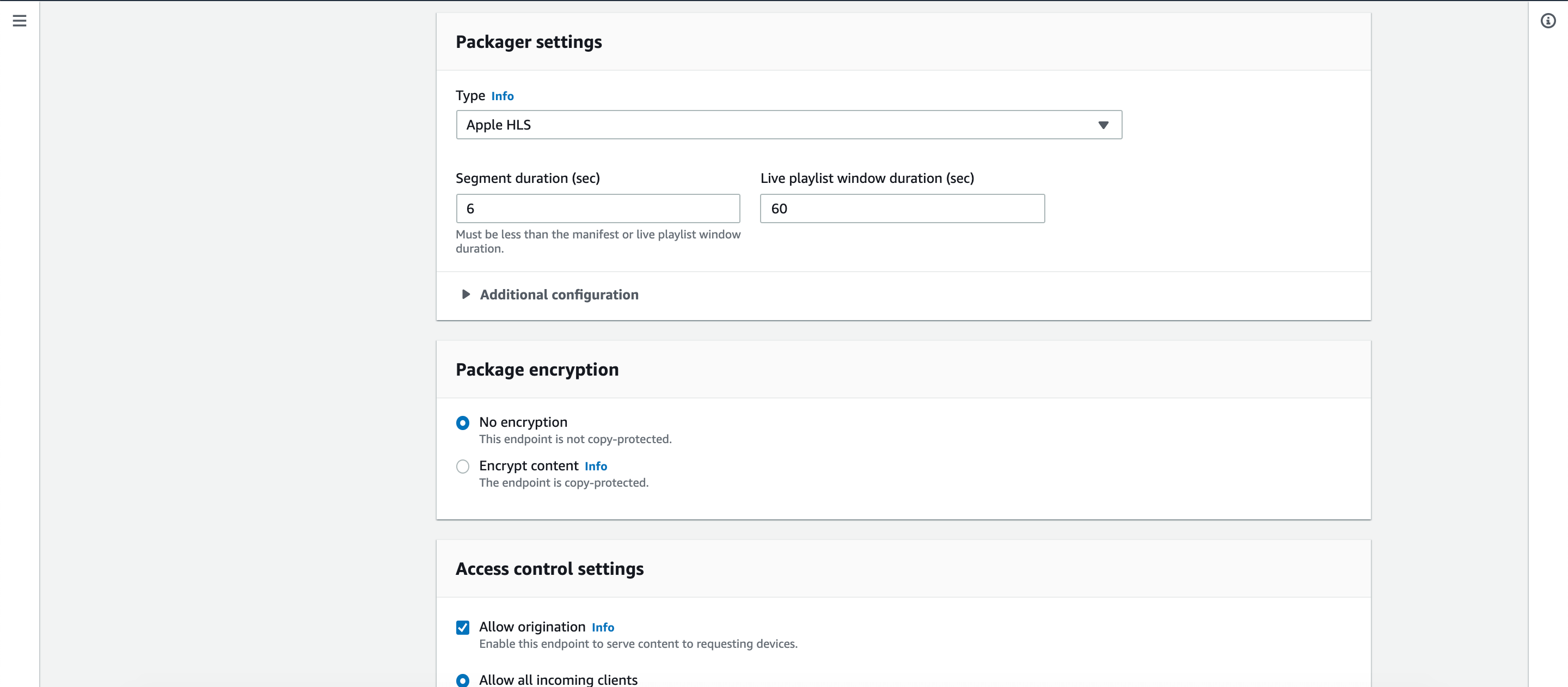Open the help info panel icon
This screenshot has height=687, width=1568.
1548,21
